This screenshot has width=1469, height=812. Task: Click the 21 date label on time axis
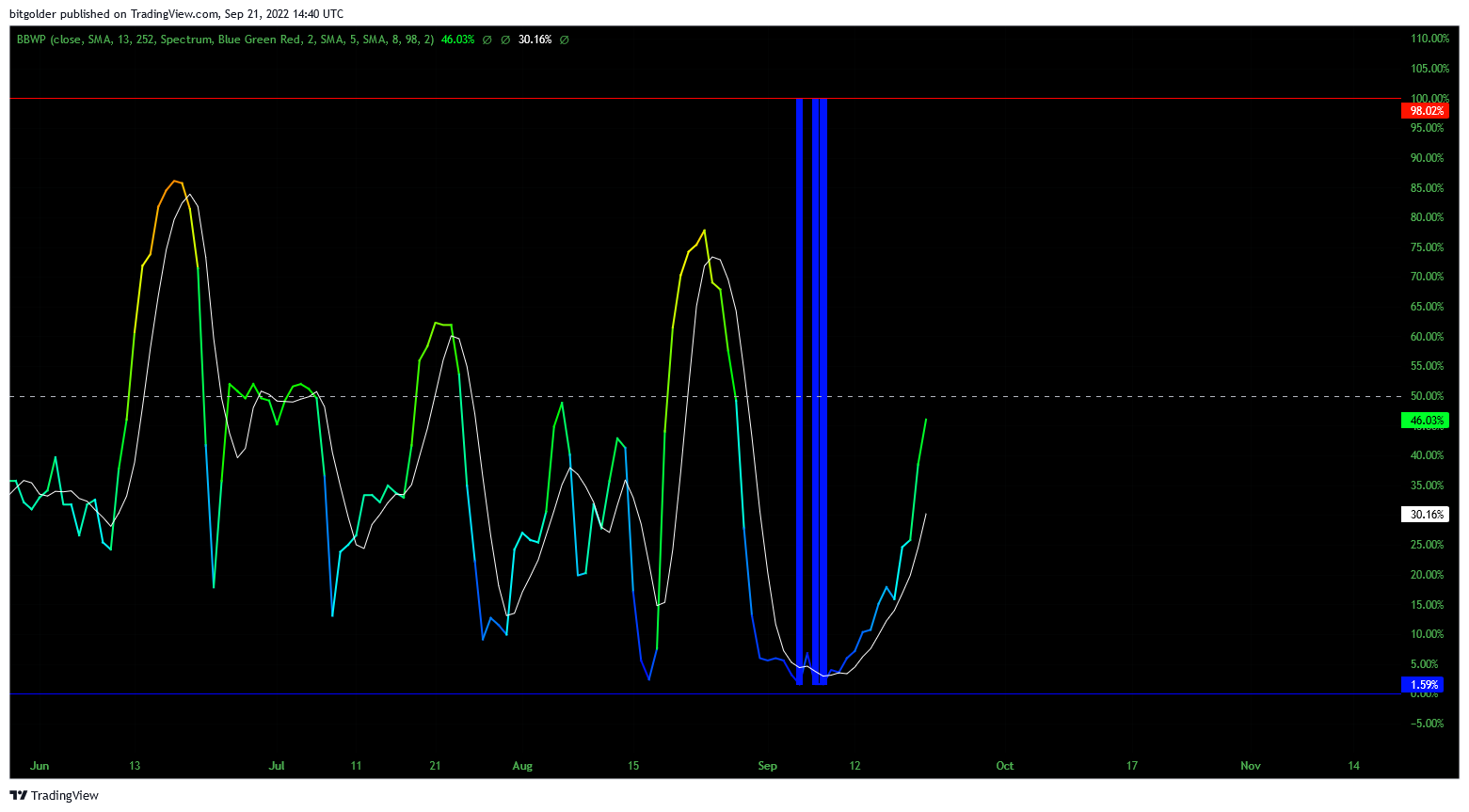pos(435,766)
